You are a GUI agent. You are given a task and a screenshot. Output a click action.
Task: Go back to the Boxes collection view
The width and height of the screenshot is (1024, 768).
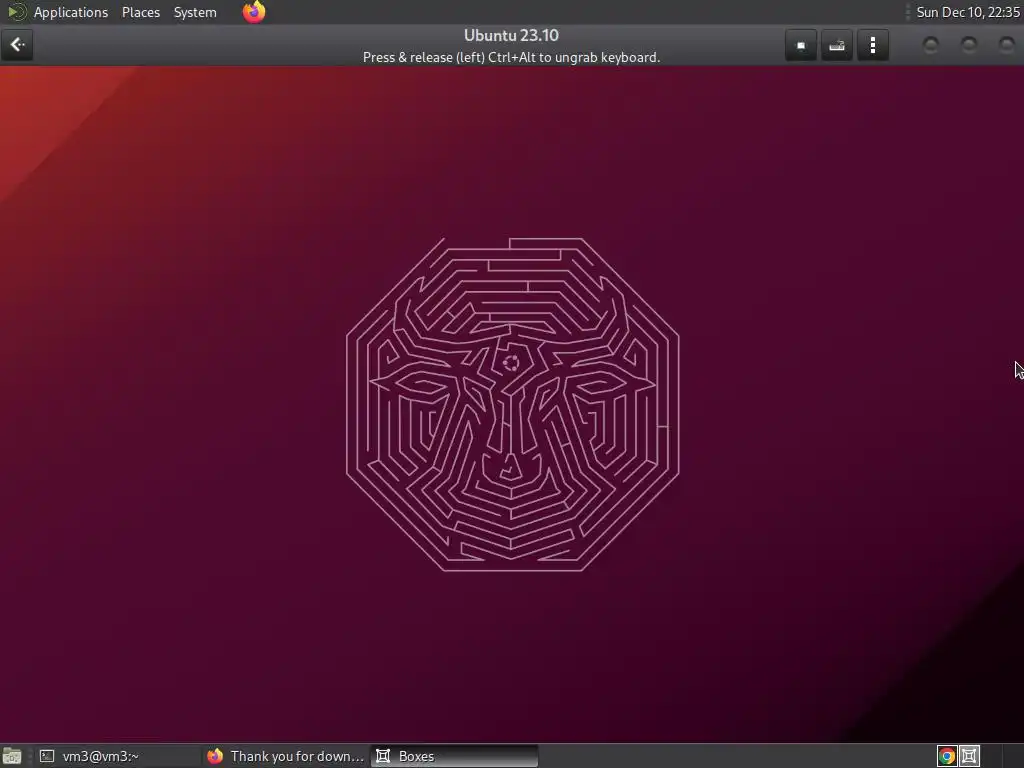tap(17, 45)
